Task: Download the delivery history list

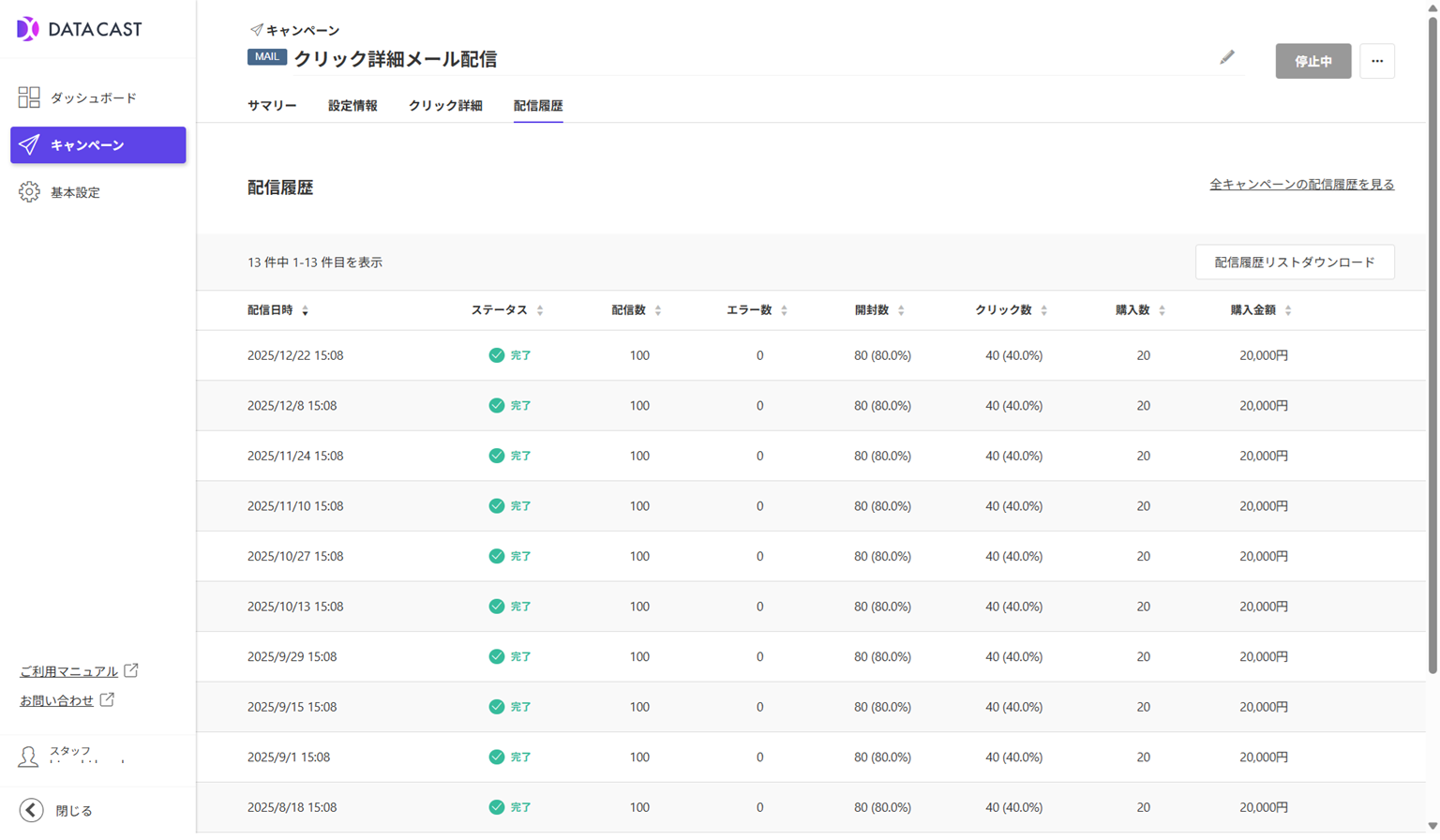Action: [x=1294, y=262]
